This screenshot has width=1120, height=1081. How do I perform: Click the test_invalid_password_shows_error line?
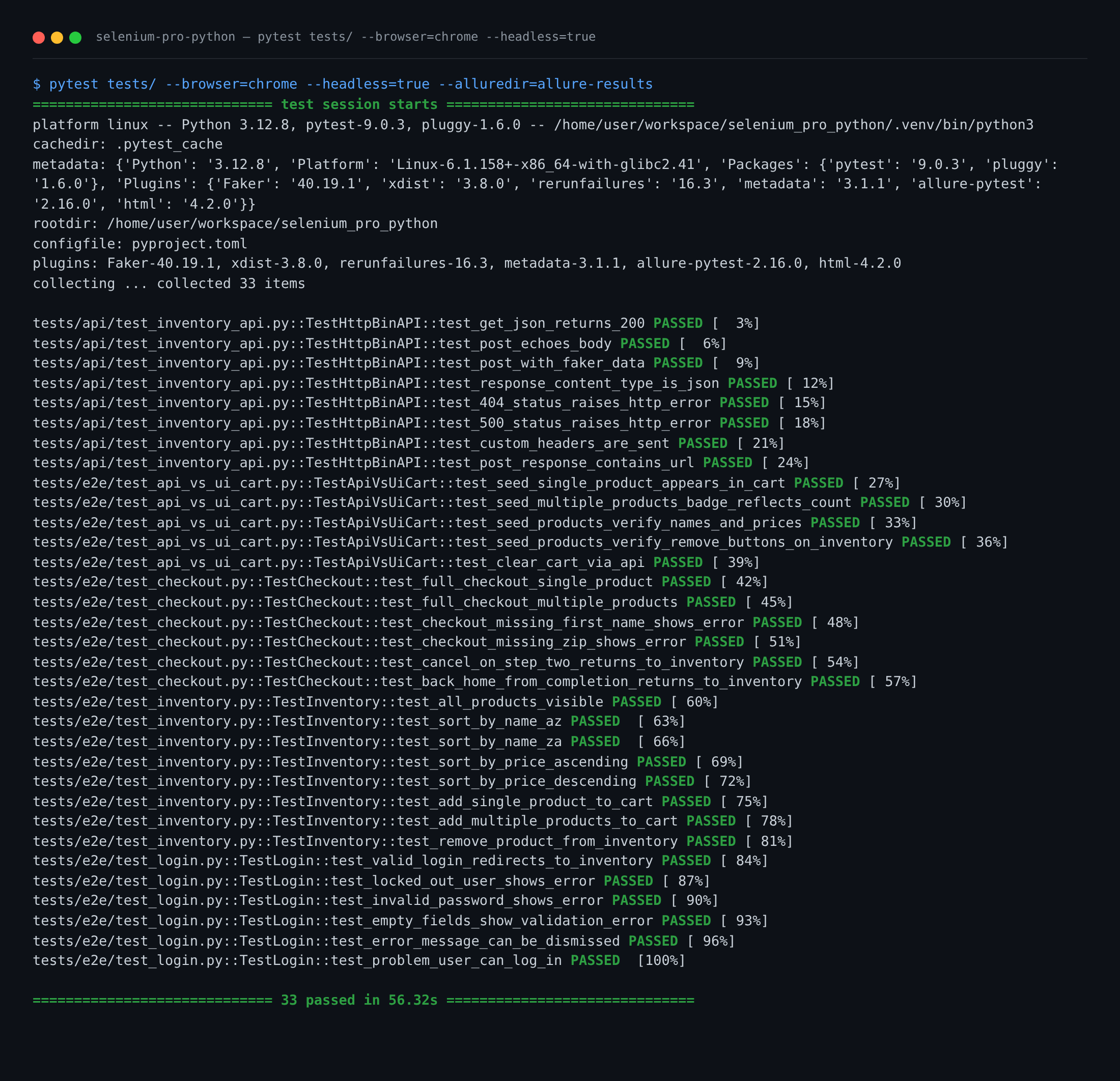coord(376,900)
